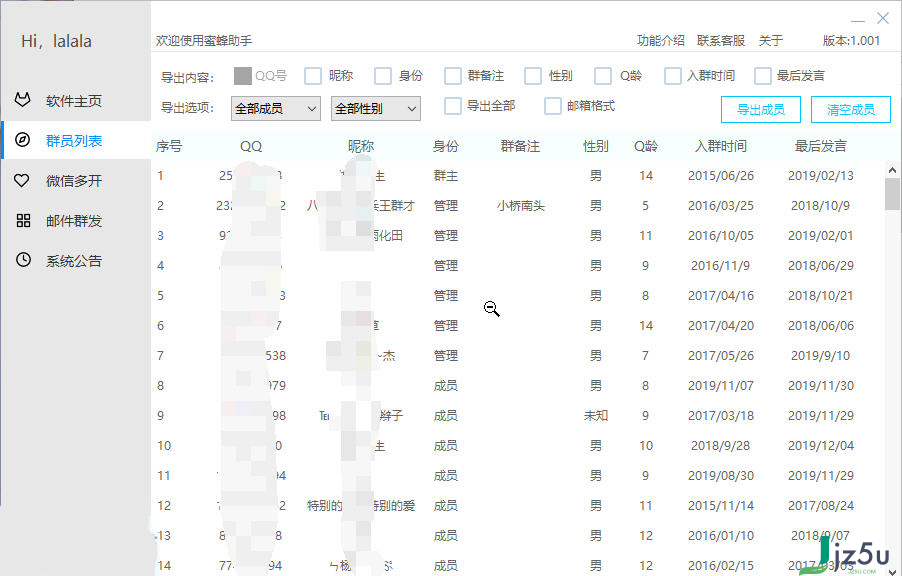Image resolution: width=902 pixels, height=576 pixels.
Task: Click 清空成员 to clear members
Action: point(850,109)
